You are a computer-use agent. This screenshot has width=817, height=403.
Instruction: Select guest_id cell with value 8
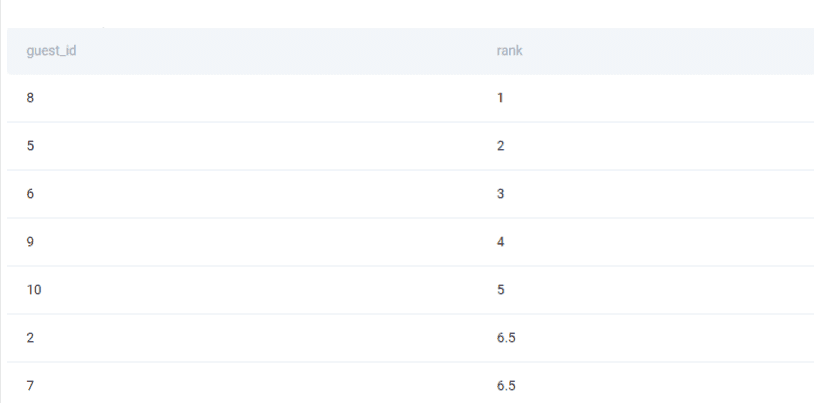(31, 98)
